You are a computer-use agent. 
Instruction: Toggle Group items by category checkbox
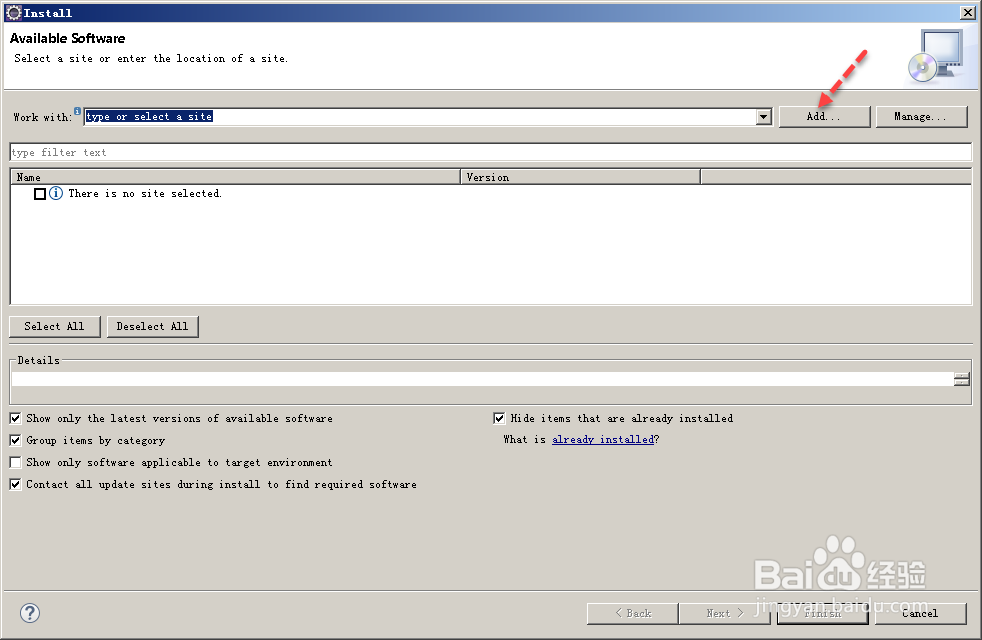pyautogui.click(x=16, y=440)
